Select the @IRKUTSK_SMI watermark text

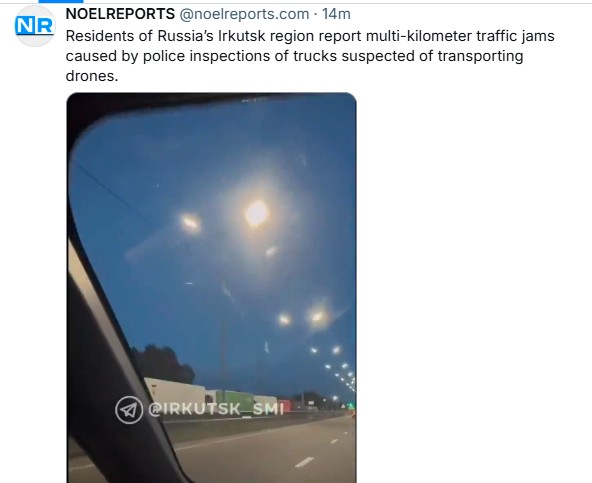pyautogui.click(x=216, y=409)
